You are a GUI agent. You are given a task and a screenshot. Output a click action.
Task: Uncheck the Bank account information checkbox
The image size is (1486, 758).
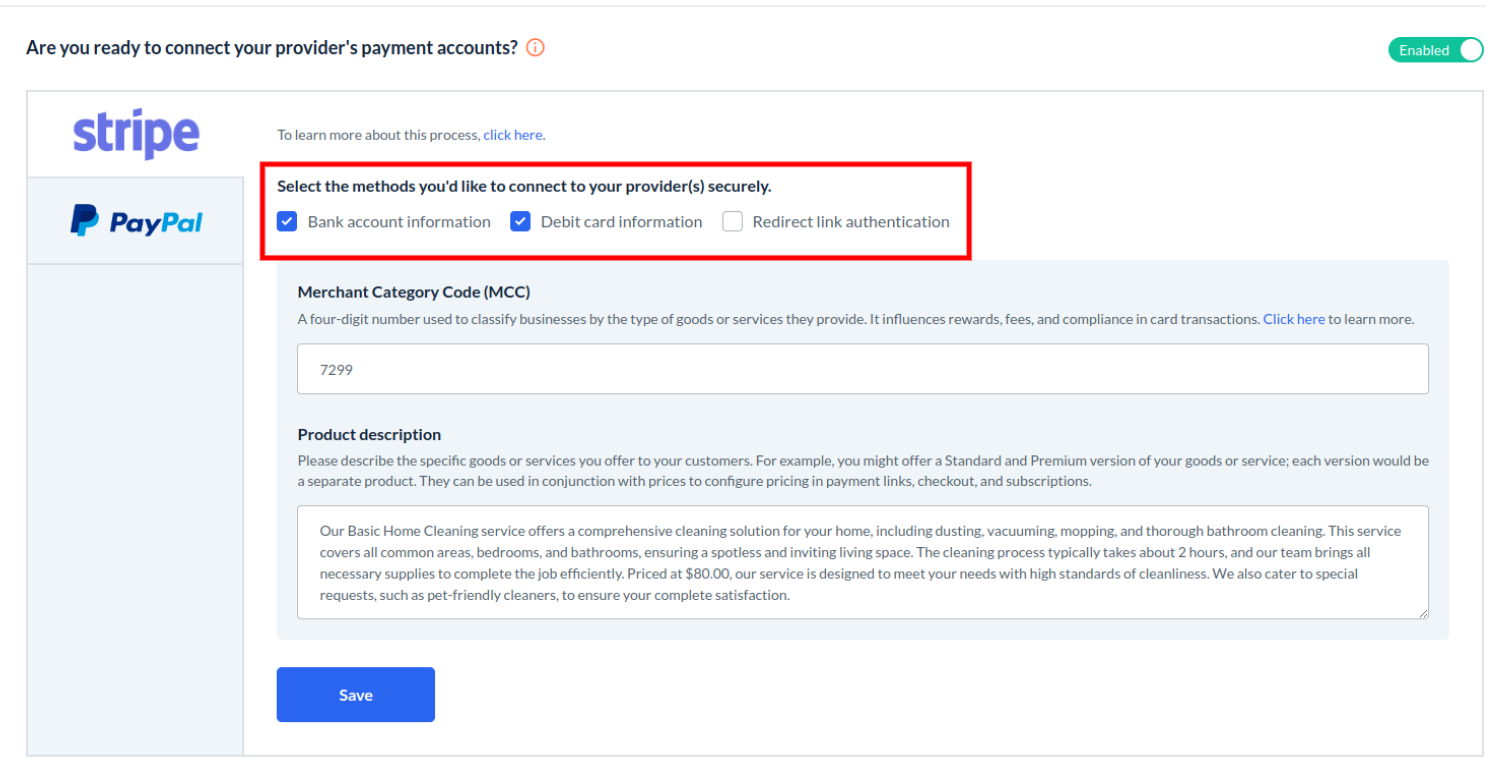[287, 222]
